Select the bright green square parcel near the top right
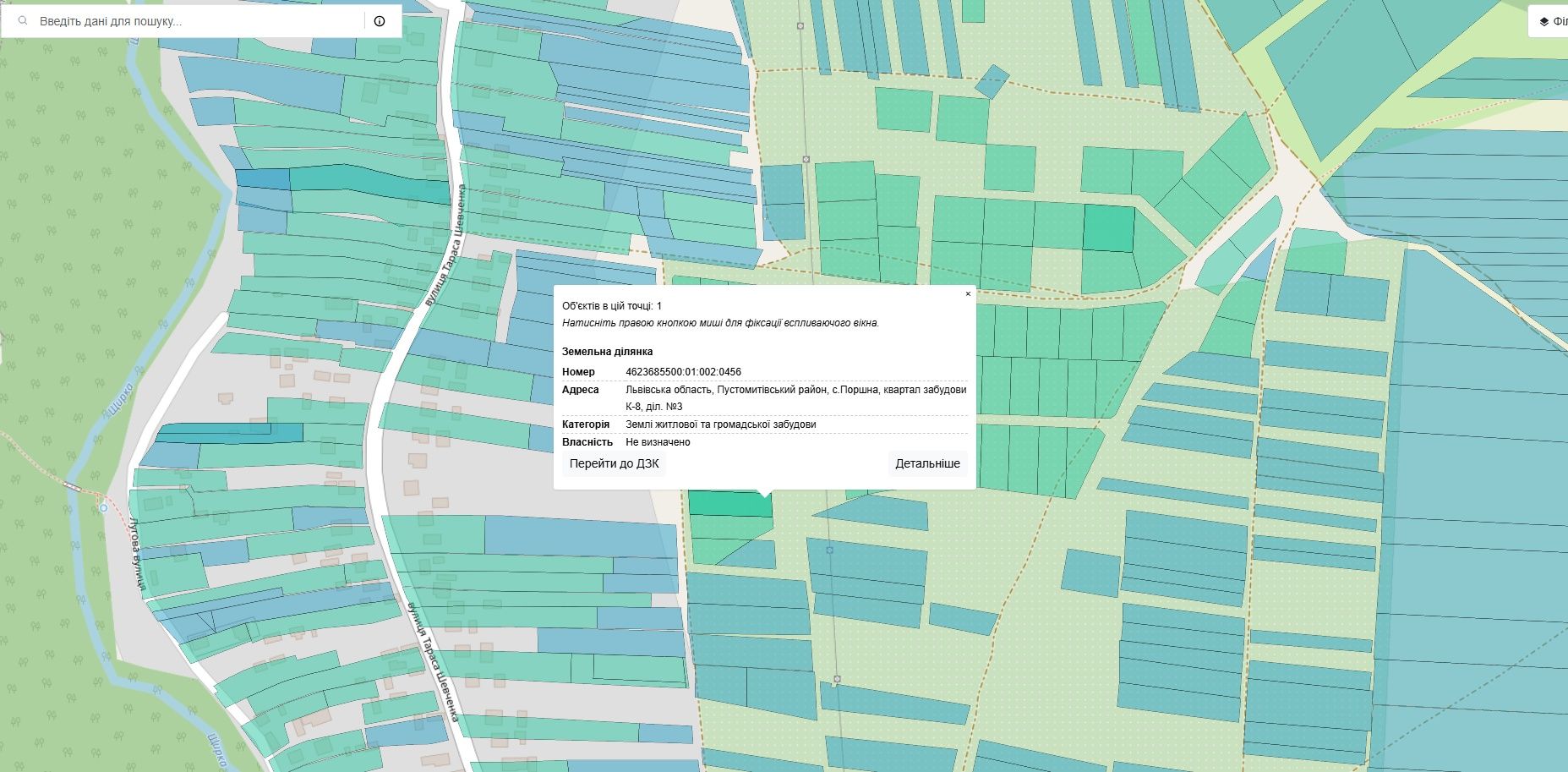1568x772 pixels. (x=1108, y=228)
